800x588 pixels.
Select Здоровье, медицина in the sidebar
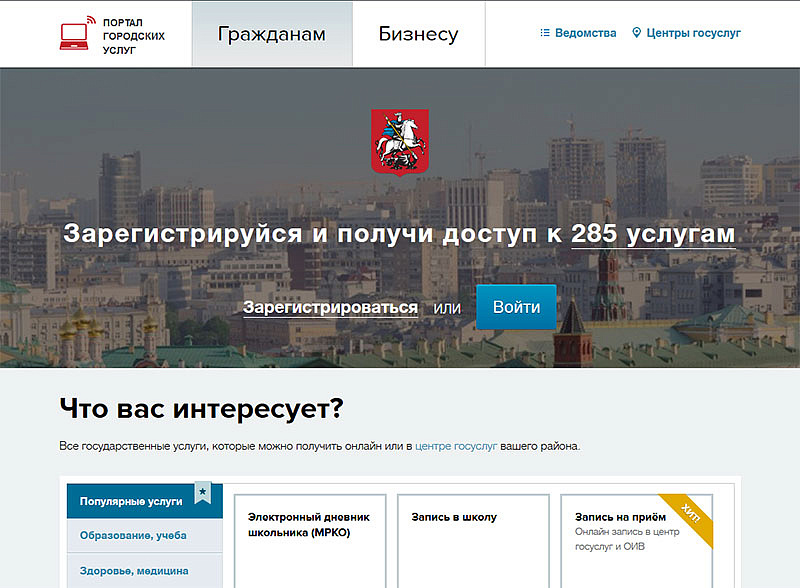coord(134,571)
